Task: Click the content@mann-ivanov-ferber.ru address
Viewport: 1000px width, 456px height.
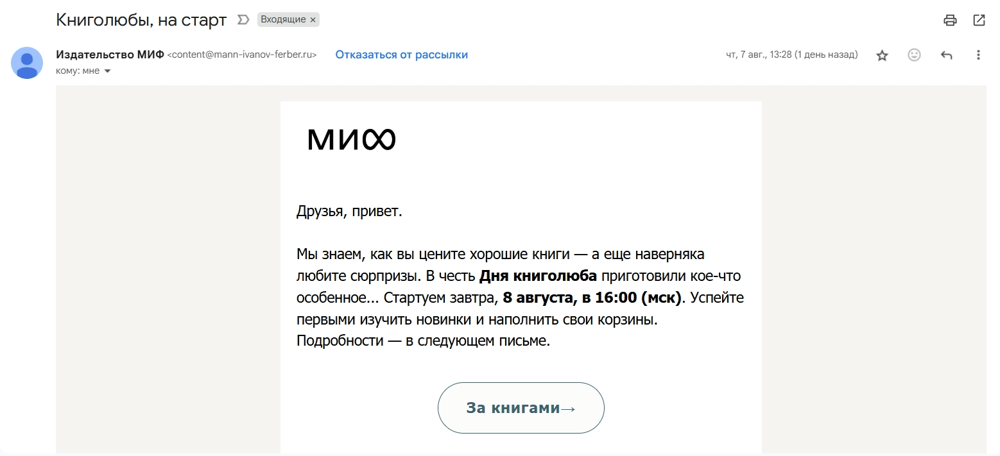Action: (242, 55)
